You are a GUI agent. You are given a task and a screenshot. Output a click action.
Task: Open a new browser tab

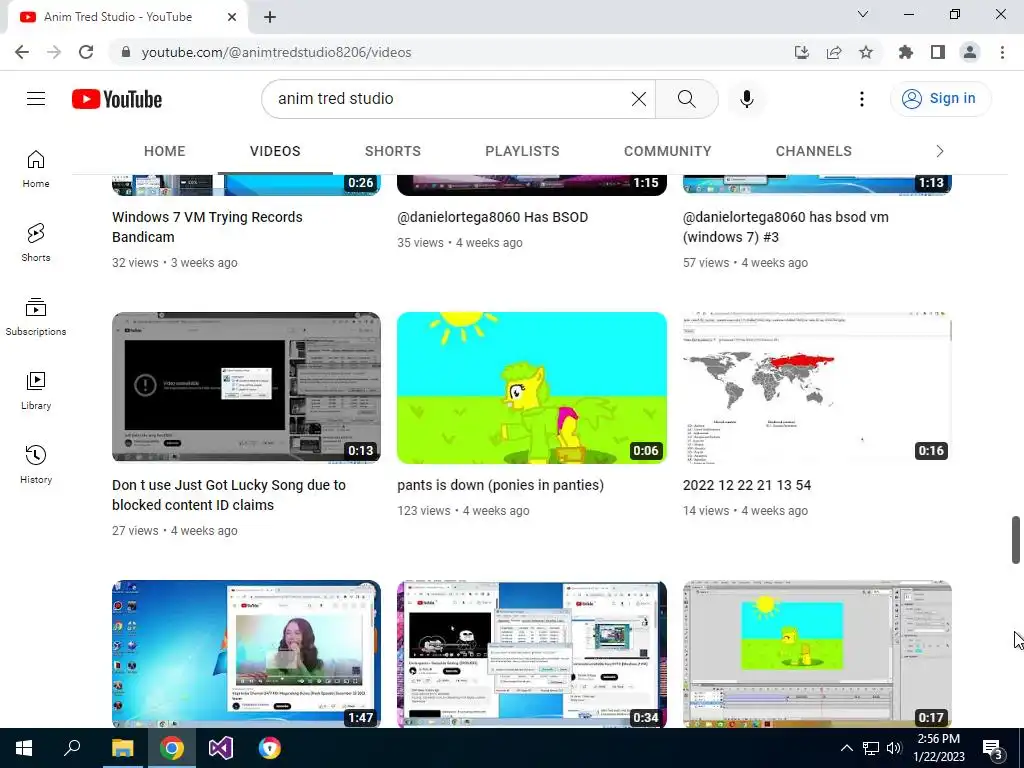[x=270, y=17]
